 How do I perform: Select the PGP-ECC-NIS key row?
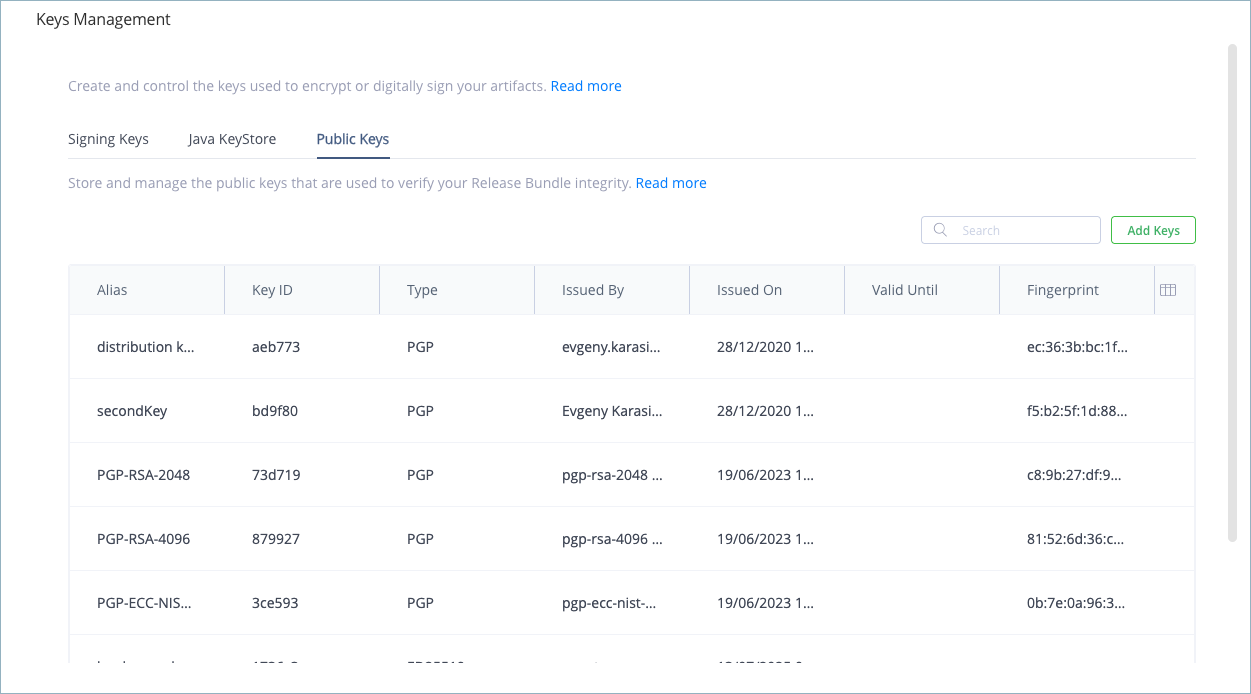[x=400, y=602]
